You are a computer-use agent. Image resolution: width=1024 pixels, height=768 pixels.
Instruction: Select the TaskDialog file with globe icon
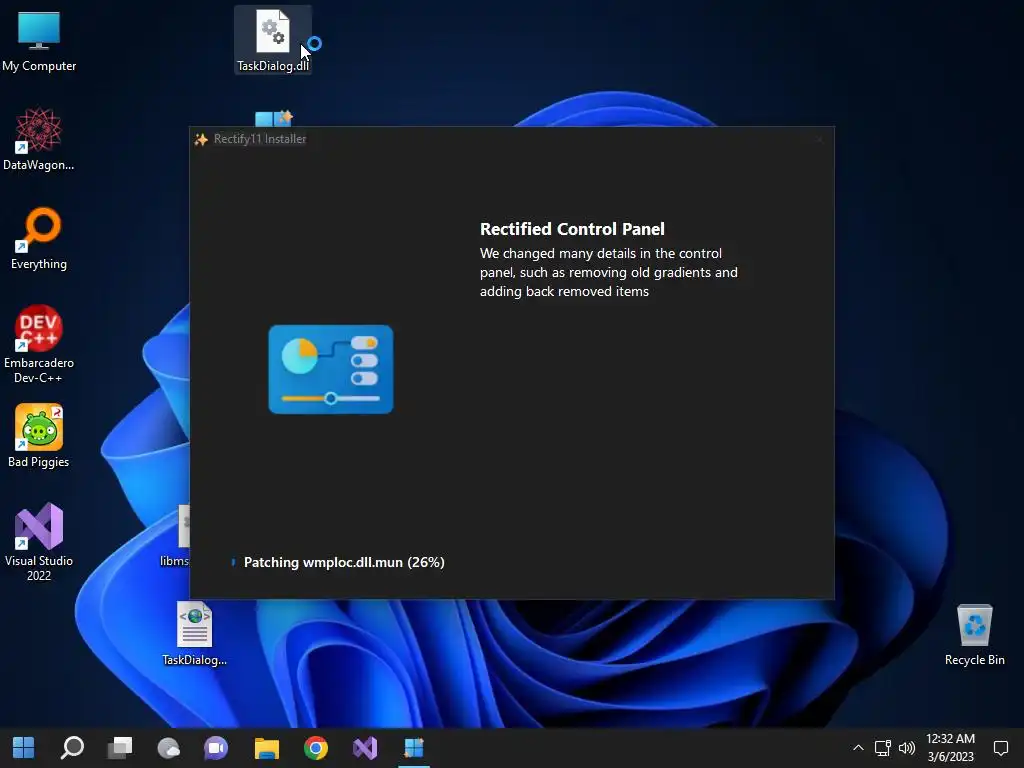(x=195, y=633)
